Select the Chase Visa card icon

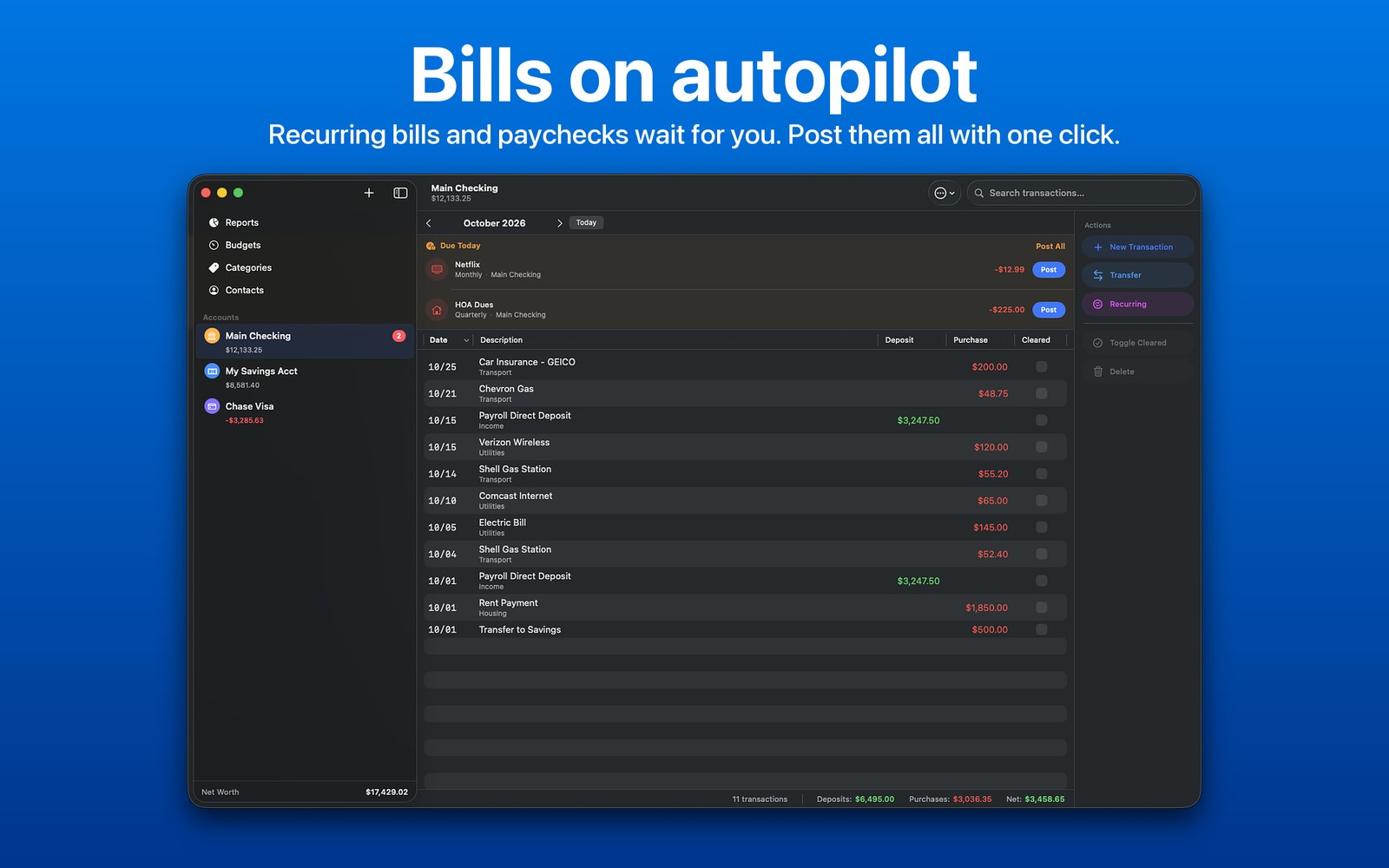(x=212, y=406)
